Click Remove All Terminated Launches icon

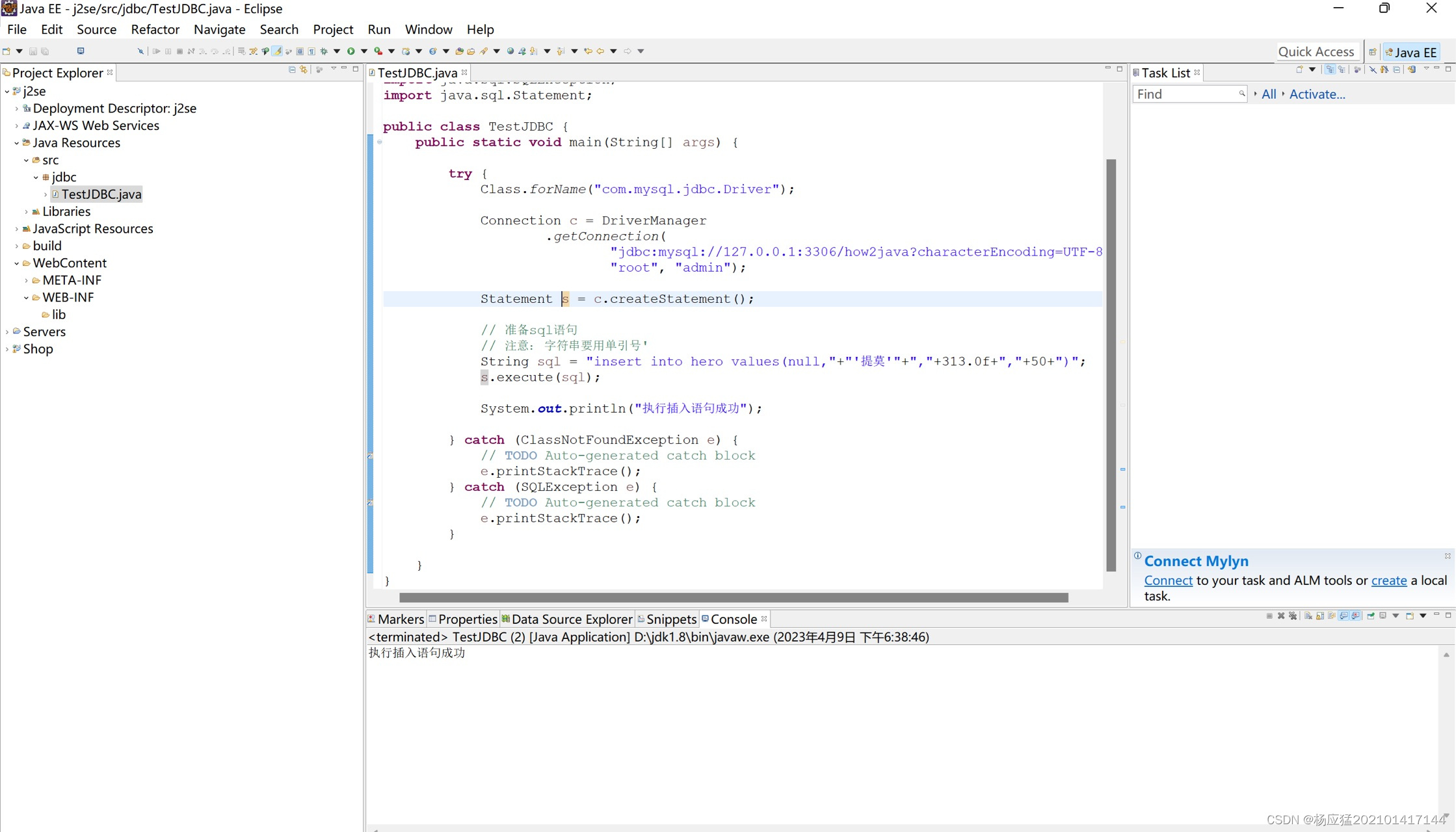coord(1293,616)
